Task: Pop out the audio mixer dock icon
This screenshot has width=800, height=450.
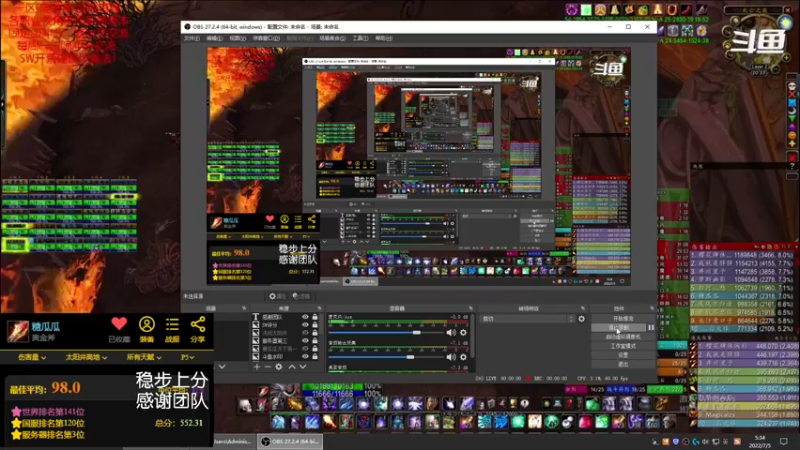Action: tap(470, 308)
